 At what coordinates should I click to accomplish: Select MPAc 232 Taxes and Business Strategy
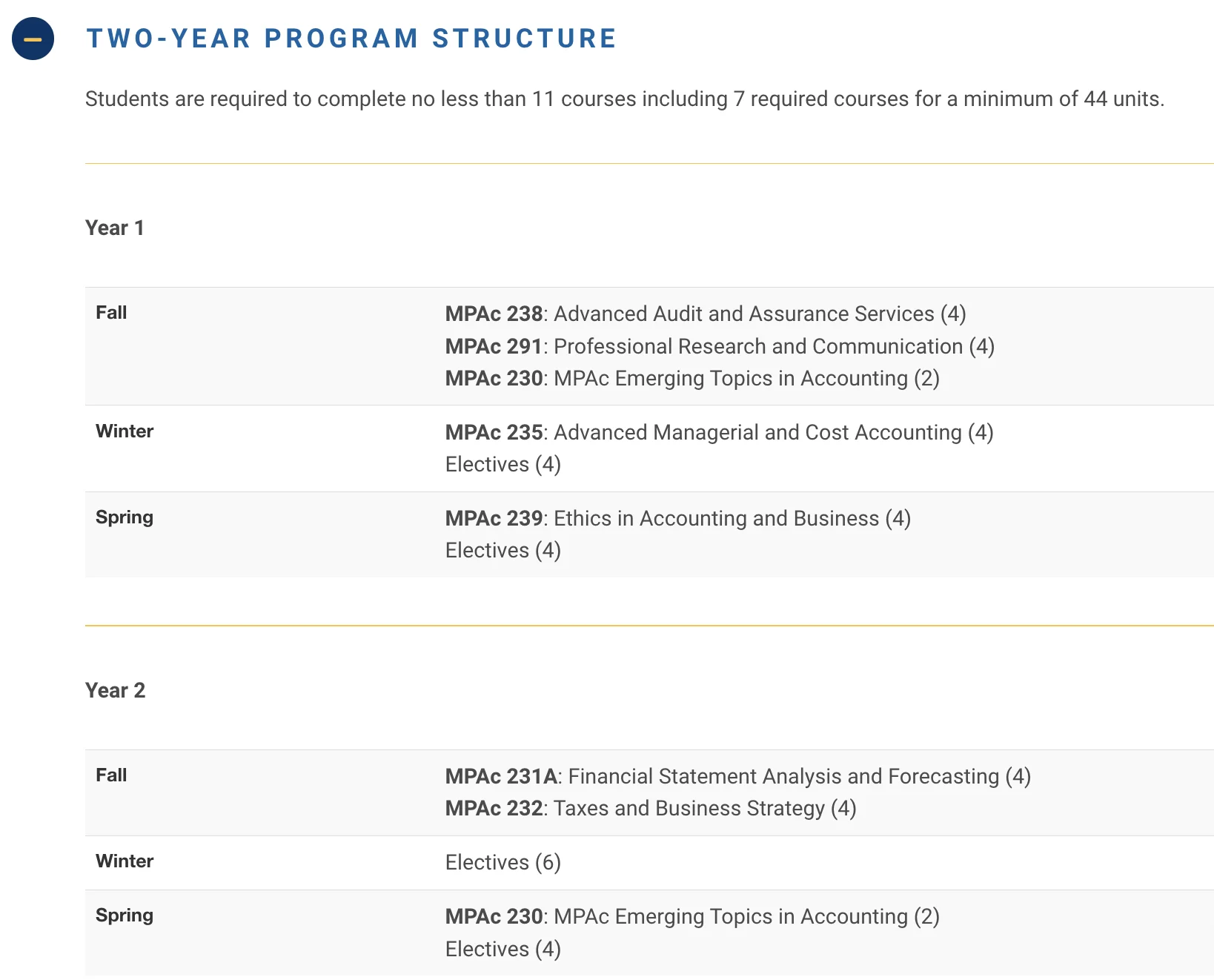click(x=650, y=808)
